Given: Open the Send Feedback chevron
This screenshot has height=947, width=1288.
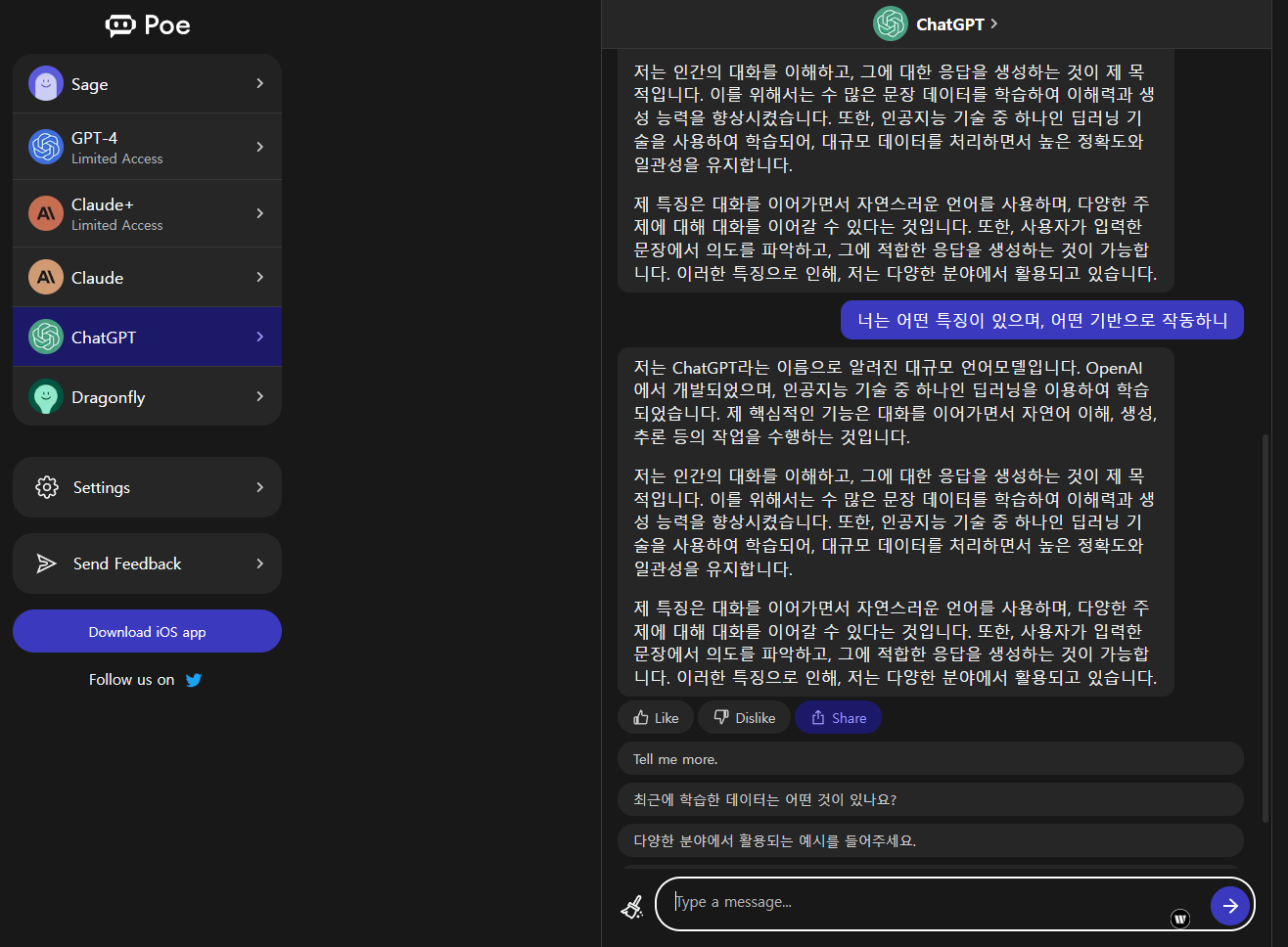Looking at the screenshot, I should pos(259,564).
